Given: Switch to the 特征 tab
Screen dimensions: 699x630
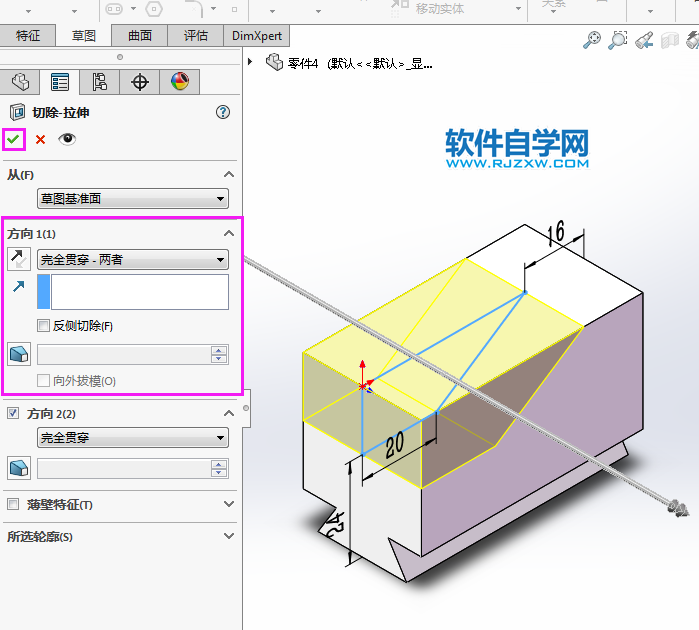Looking at the screenshot, I should pyautogui.click(x=28, y=35).
